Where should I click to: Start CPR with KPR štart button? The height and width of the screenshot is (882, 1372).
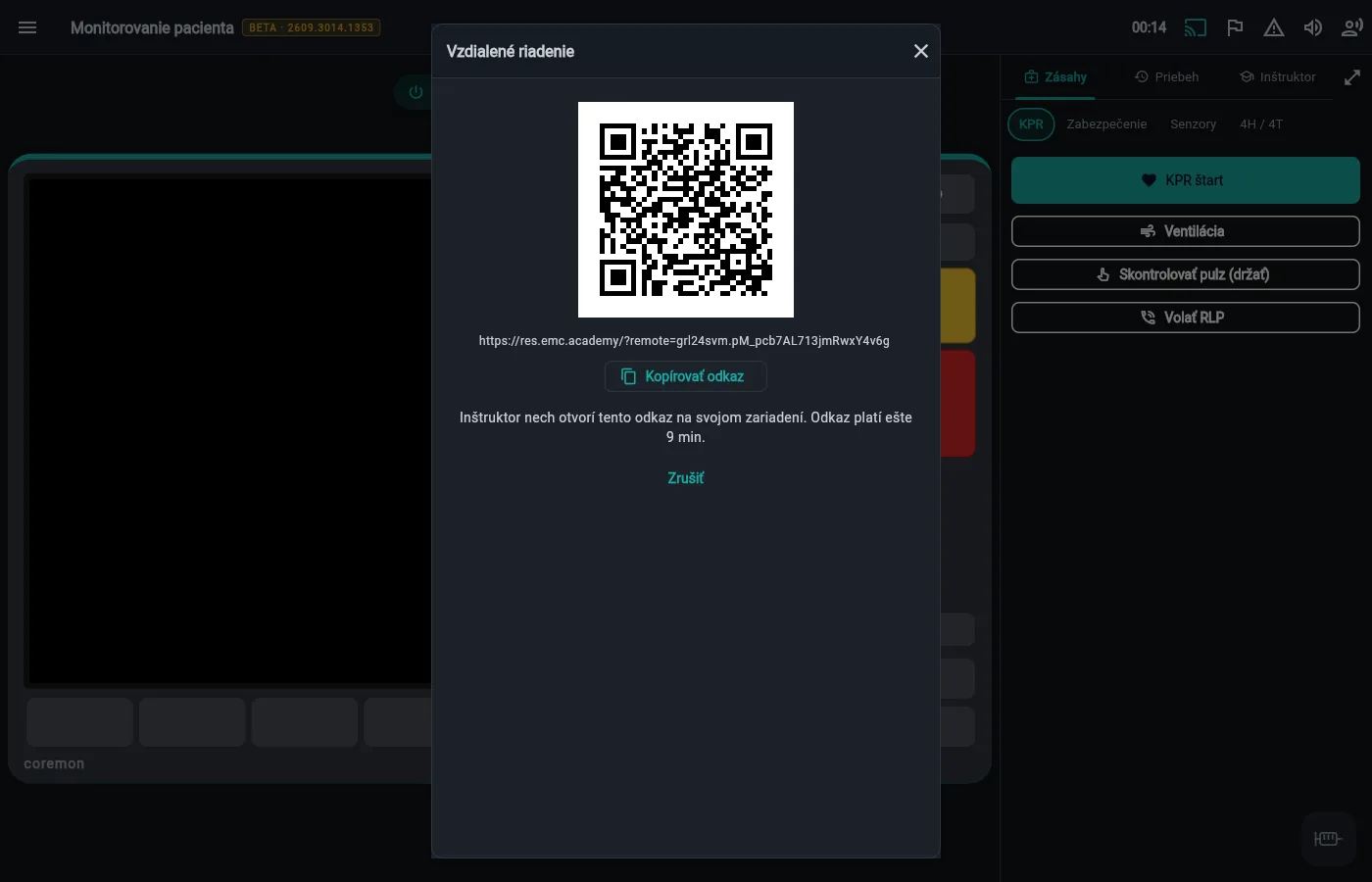point(1186,180)
